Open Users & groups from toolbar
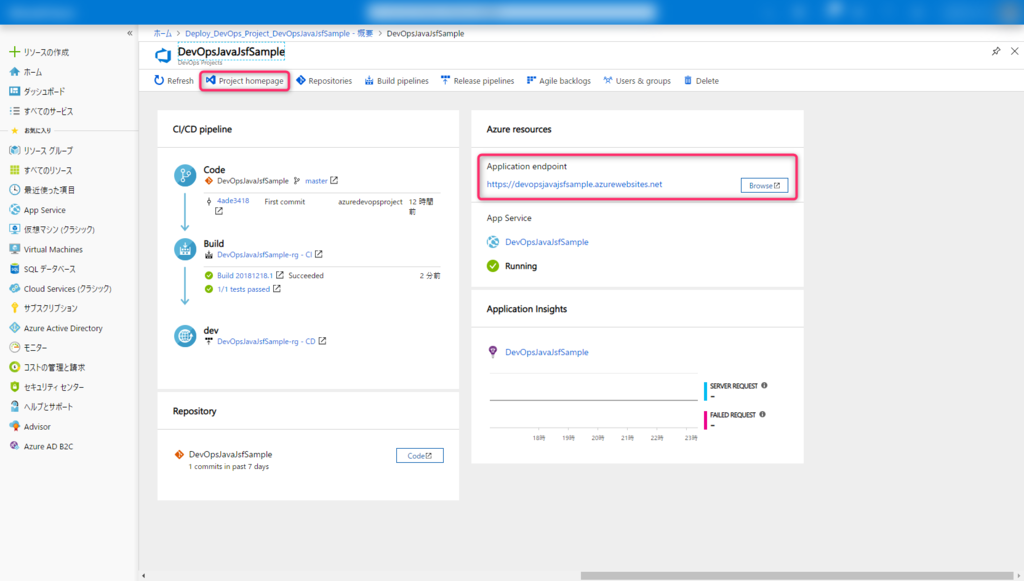 coord(637,80)
